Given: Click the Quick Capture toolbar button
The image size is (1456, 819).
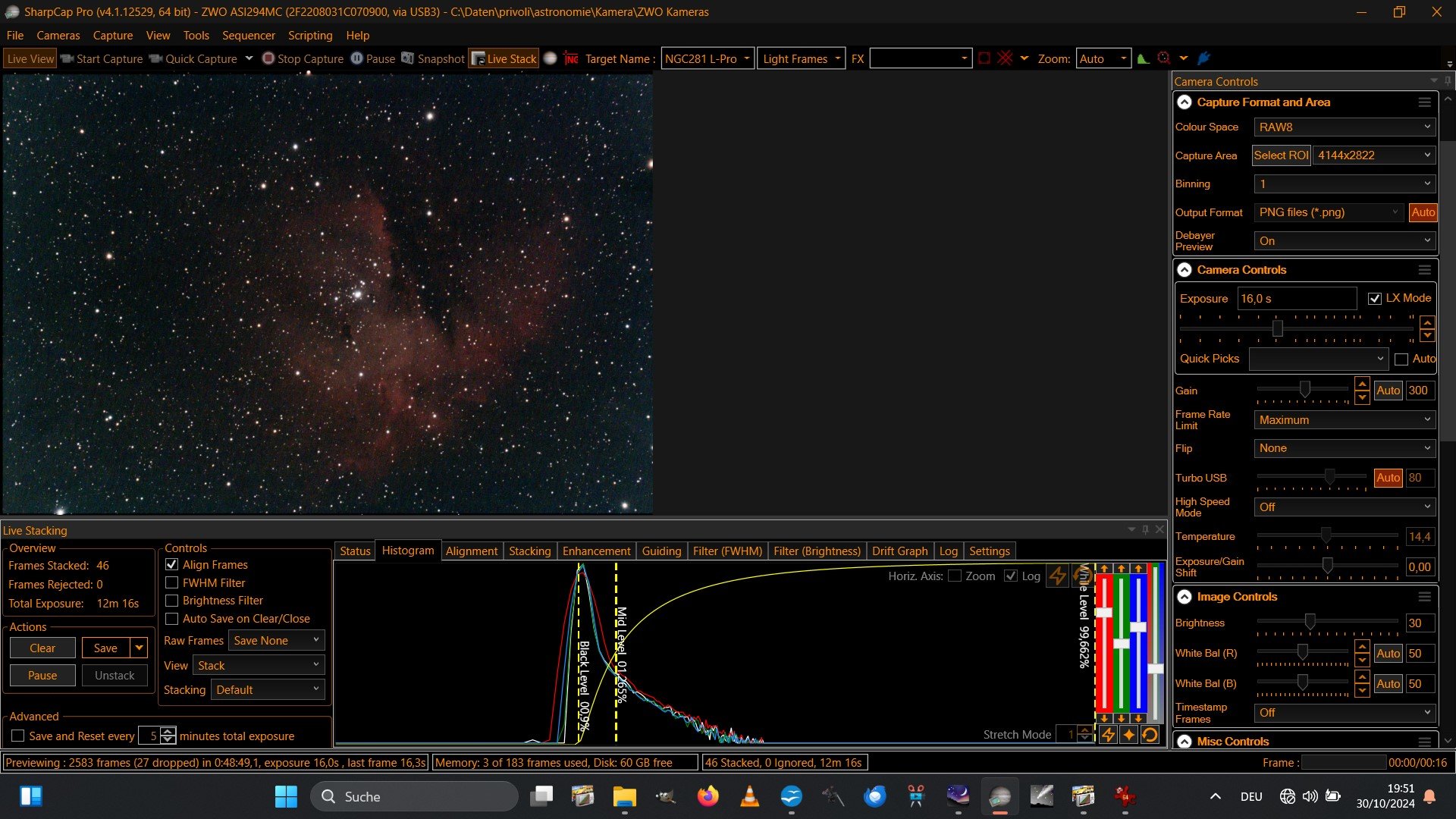Looking at the screenshot, I should [193, 58].
